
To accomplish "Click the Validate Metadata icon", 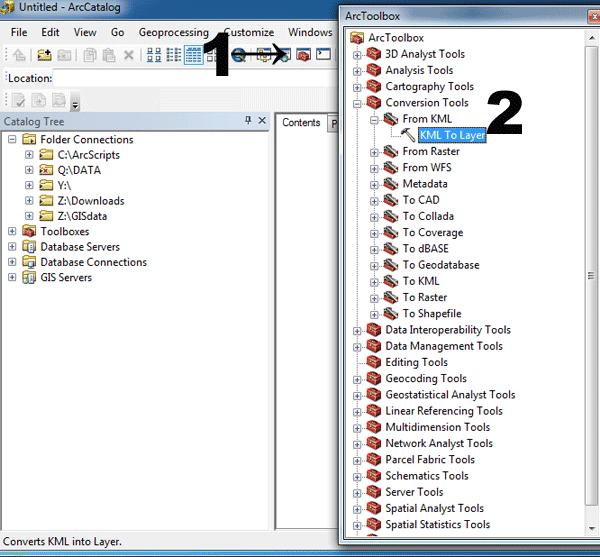I will click(x=18, y=101).
